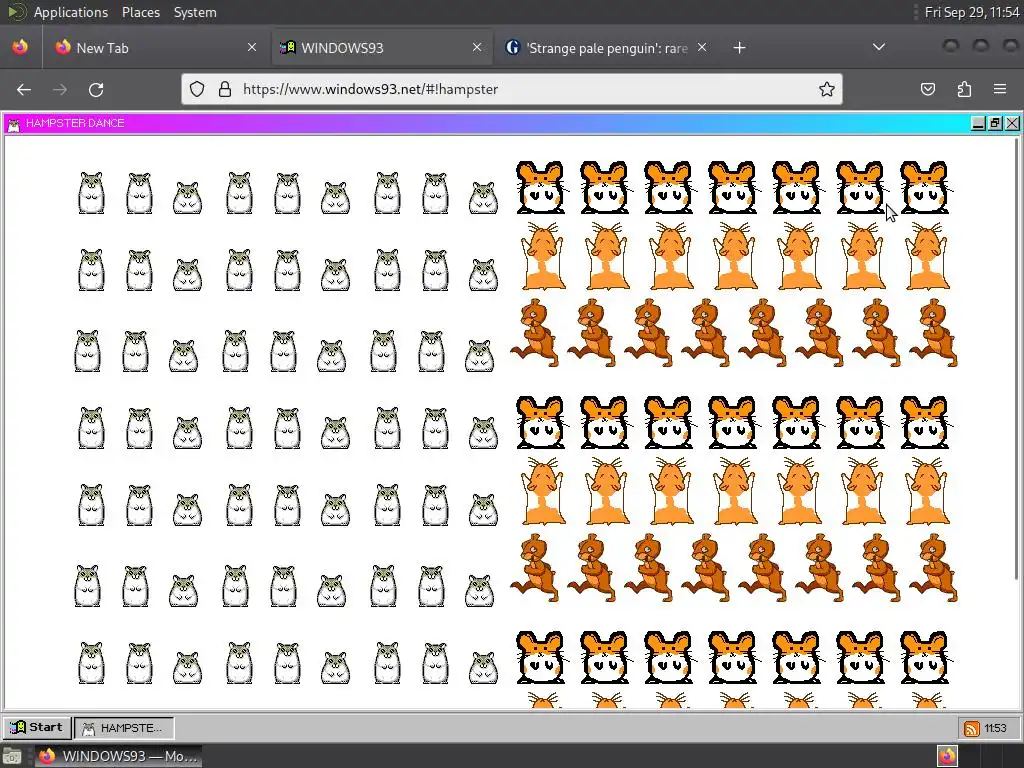Click the first arms-raised orange hamster, second row
The width and height of the screenshot is (1024, 768).
tap(543, 255)
